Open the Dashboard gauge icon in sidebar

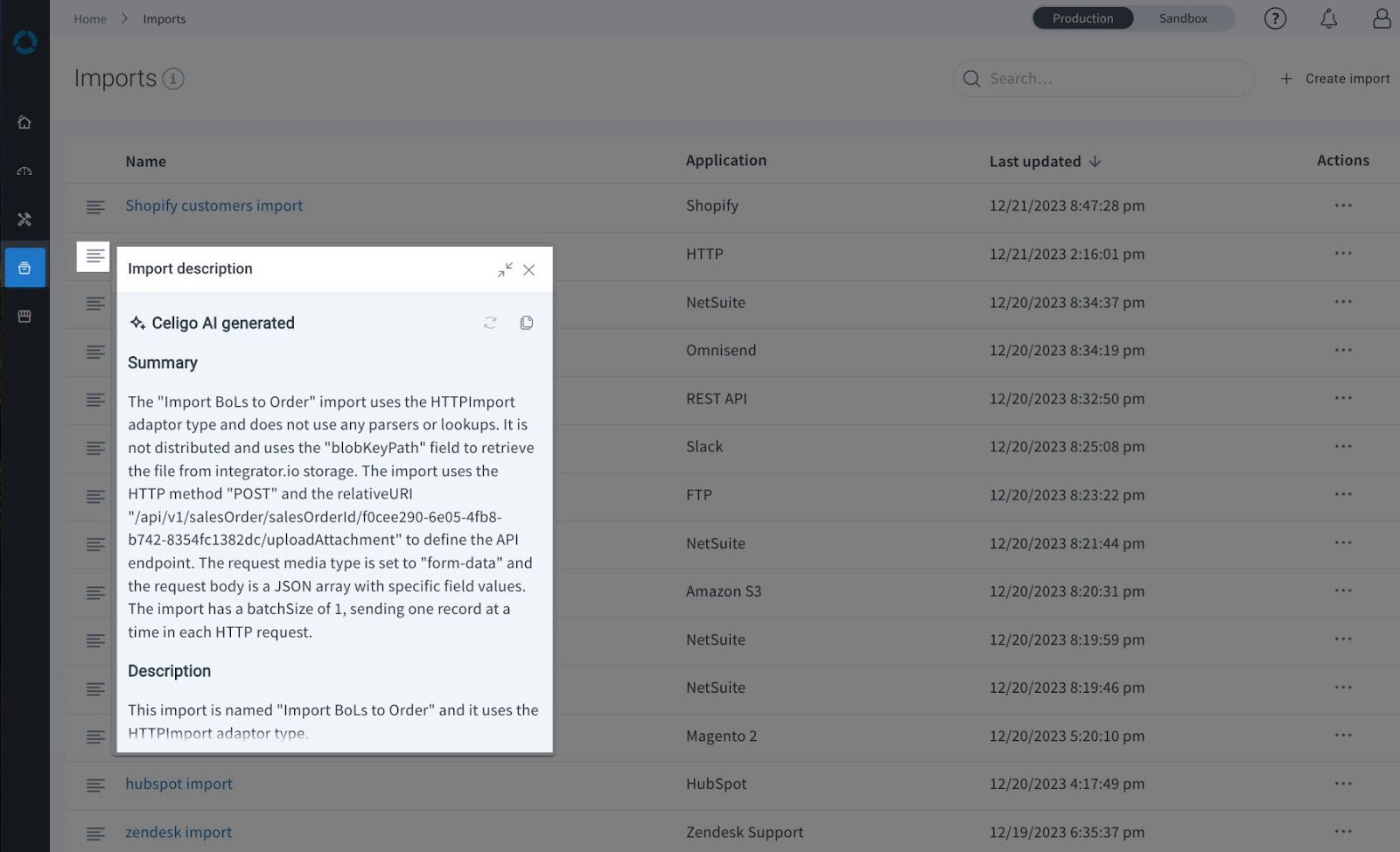(x=24, y=171)
